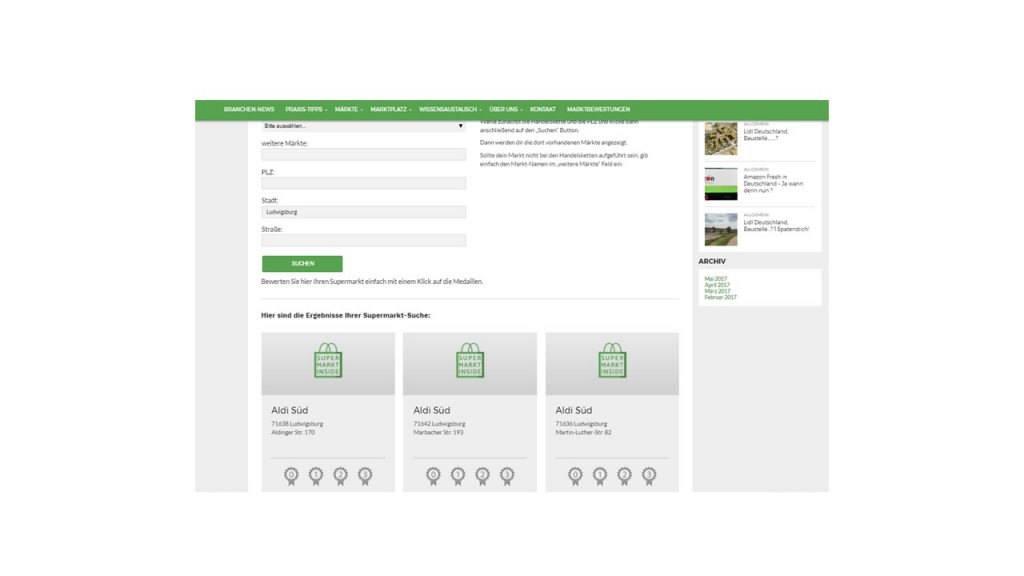Open the 'Bitte auswählen...' chain dropdown
The width and height of the screenshot is (1024, 576).
[x=363, y=126]
